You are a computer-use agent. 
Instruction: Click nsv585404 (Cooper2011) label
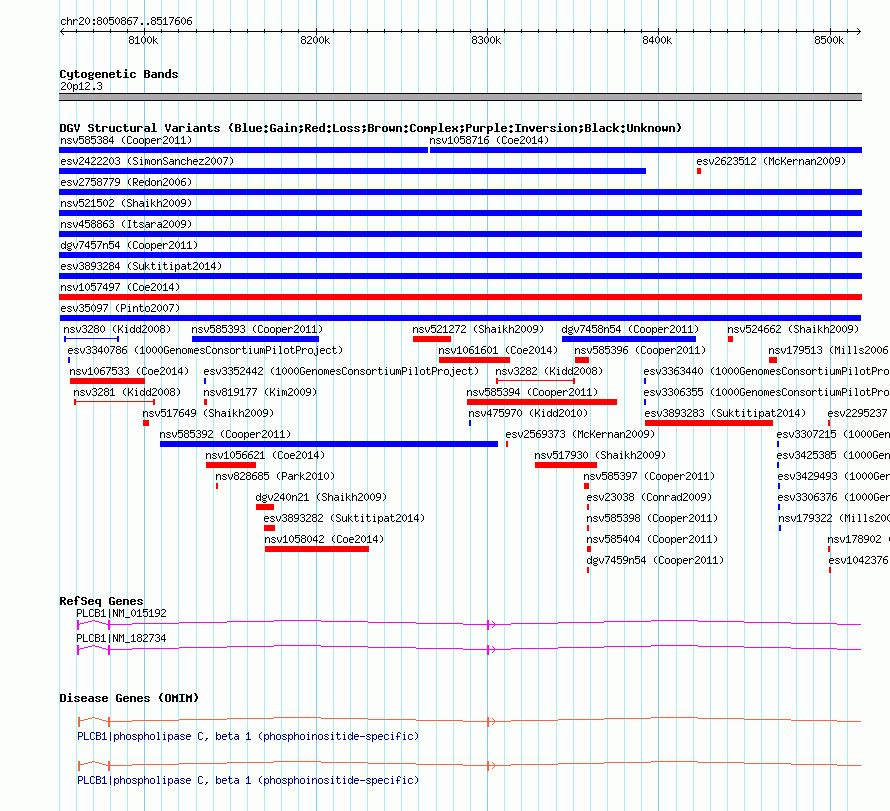(652, 539)
